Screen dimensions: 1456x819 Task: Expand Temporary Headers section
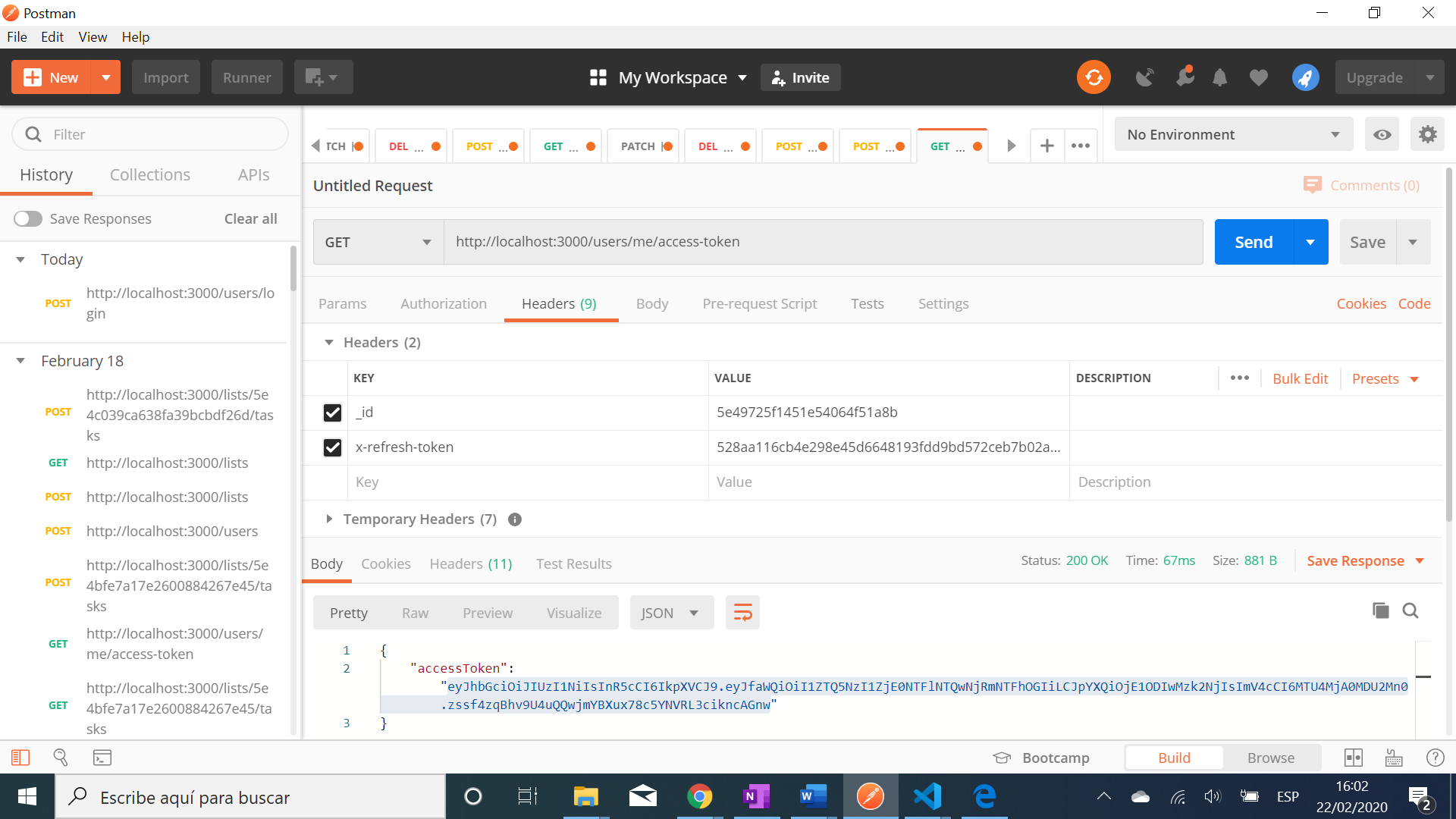tap(329, 519)
